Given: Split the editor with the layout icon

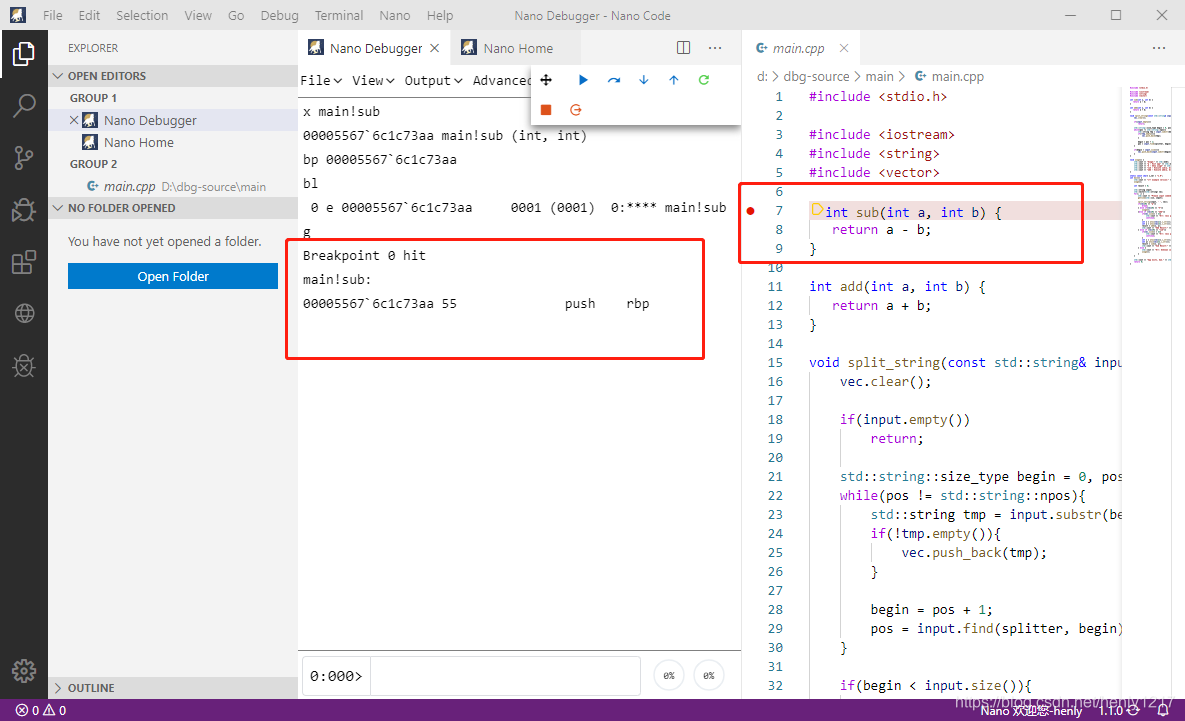Looking at the screenshot, I should [x=683, y=48].
